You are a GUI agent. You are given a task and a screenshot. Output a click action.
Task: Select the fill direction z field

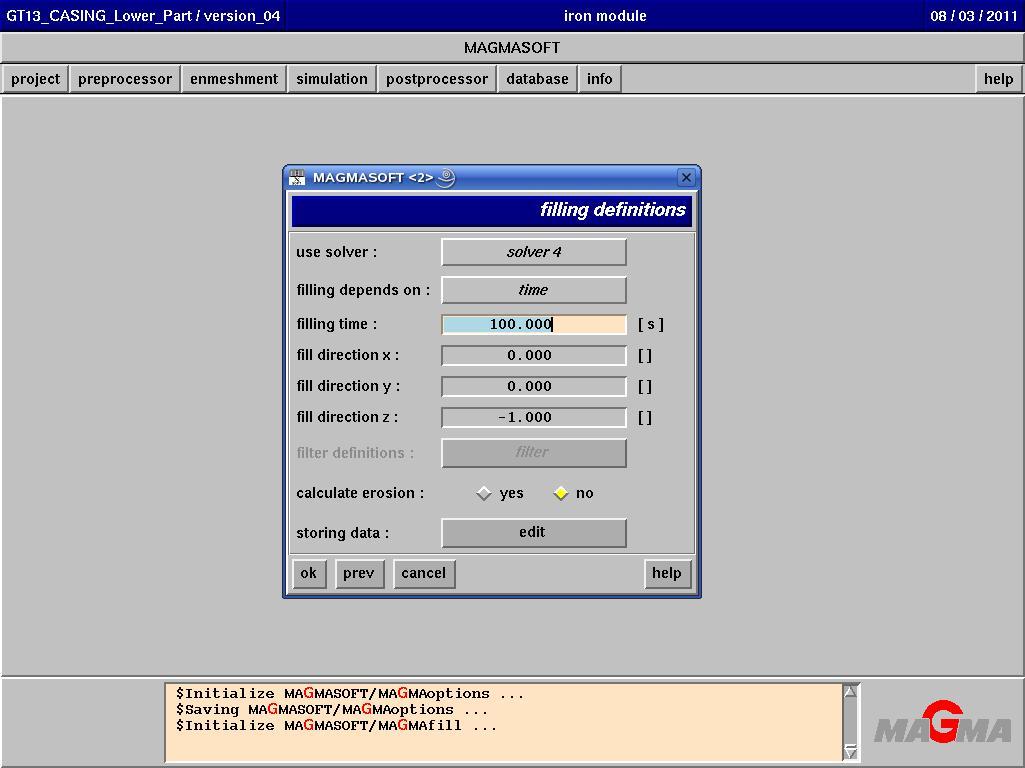pyautogui.click(x=534, y=417)
